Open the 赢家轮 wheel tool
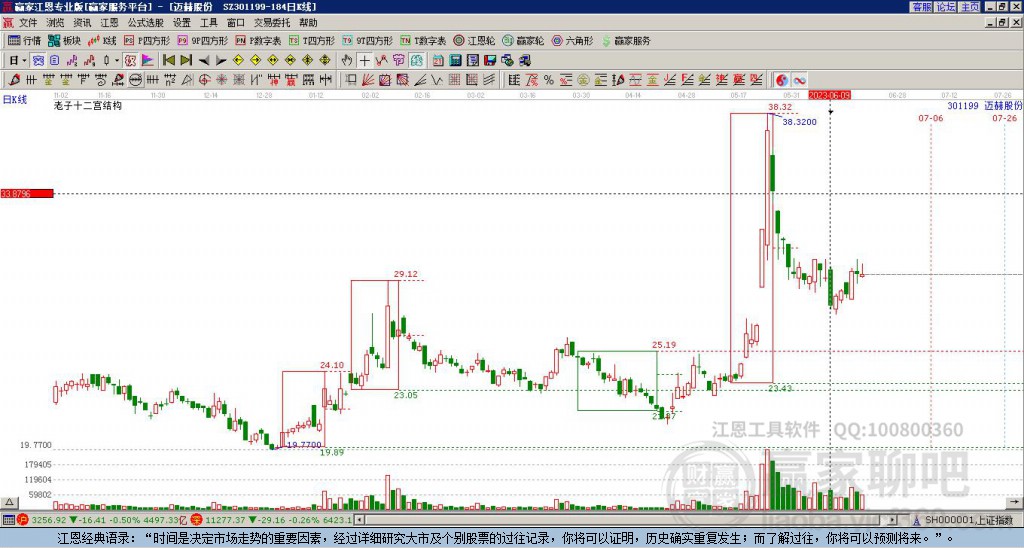The image size is (1024, 548). 523,40
